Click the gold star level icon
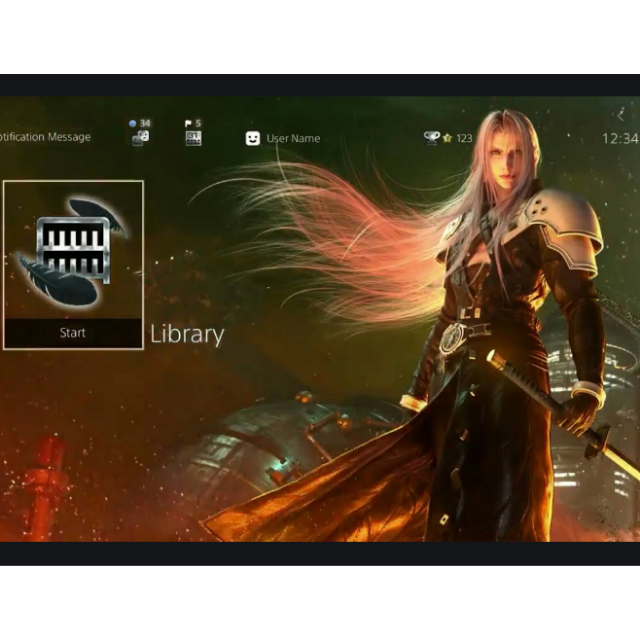The width and height of the screenshot is (640, 640). click(447, 138)
